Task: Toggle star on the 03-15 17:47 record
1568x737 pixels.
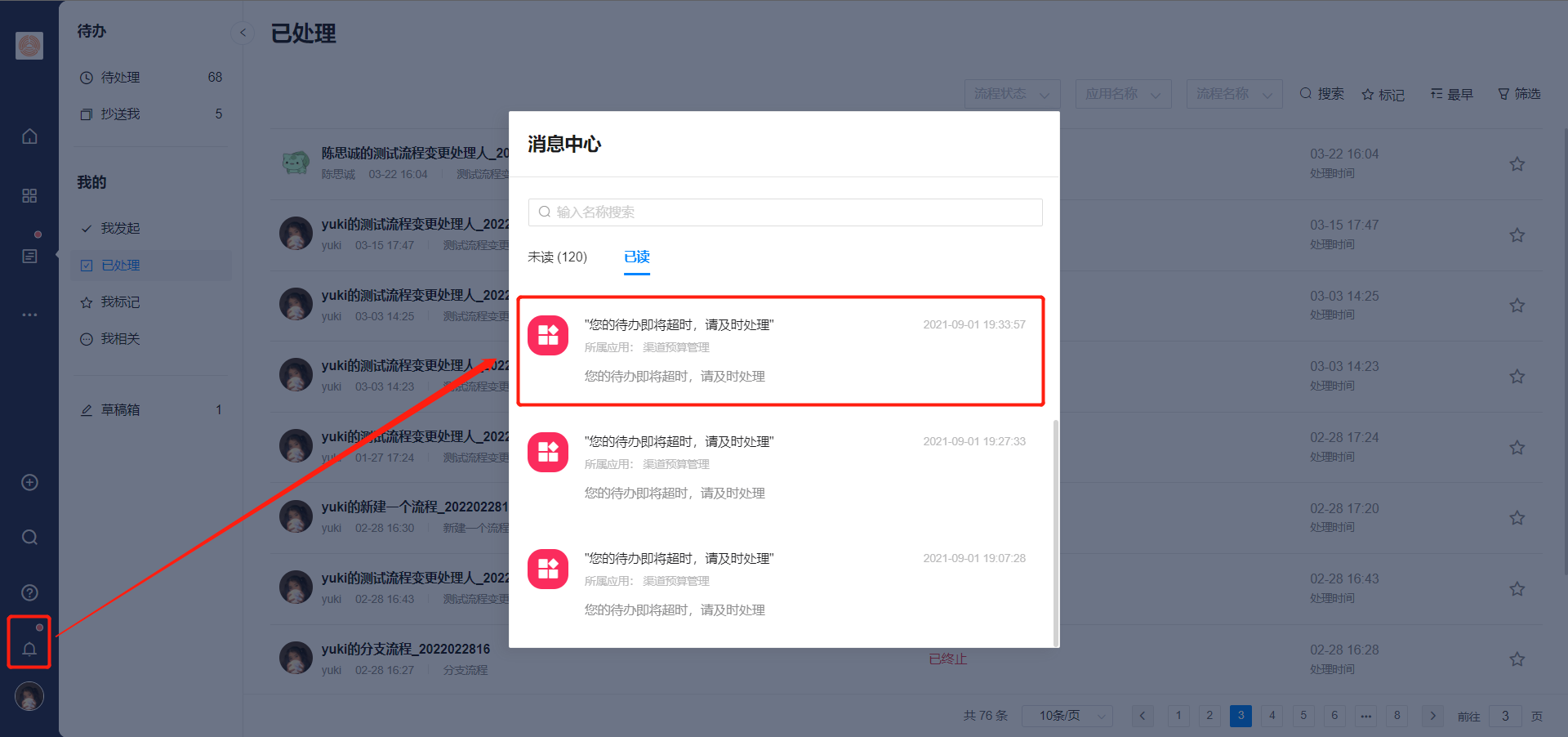Action: [x=1517, y=235]
